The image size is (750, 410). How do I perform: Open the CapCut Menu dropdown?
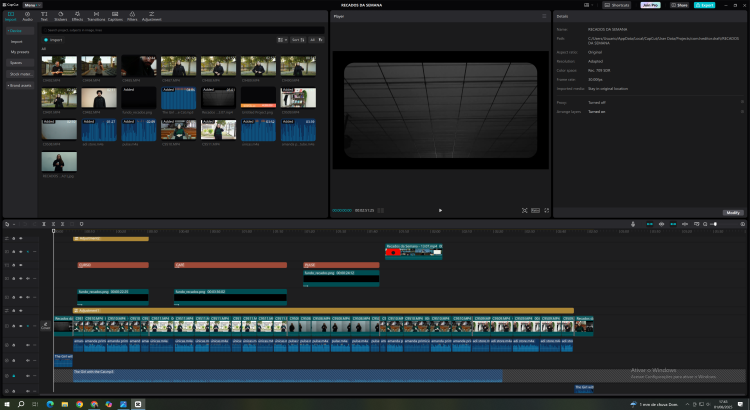coord(30,5)
